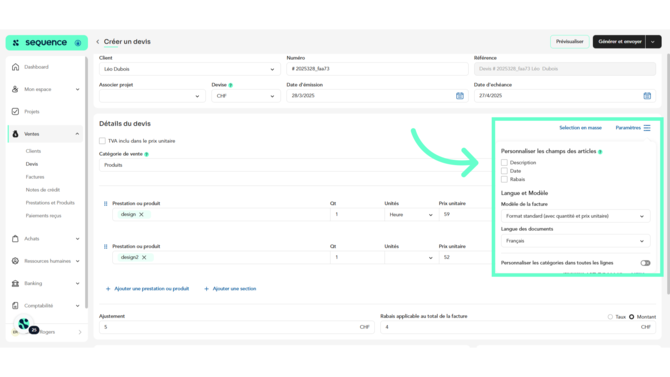Check TVA inclu dans le prix unitaire
This screenshot has width=670, height=377.
coord(102,141)
